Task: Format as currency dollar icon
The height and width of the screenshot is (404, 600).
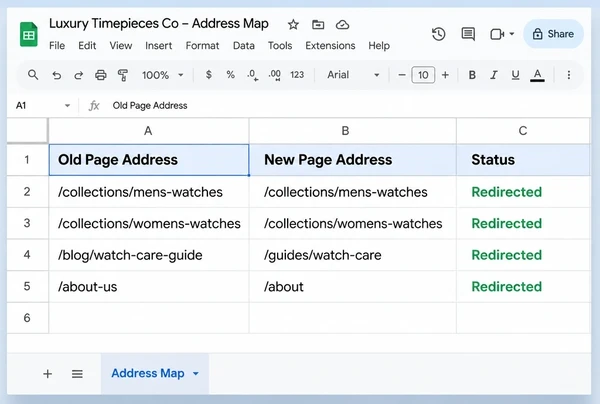Action: tap(209, 75)
